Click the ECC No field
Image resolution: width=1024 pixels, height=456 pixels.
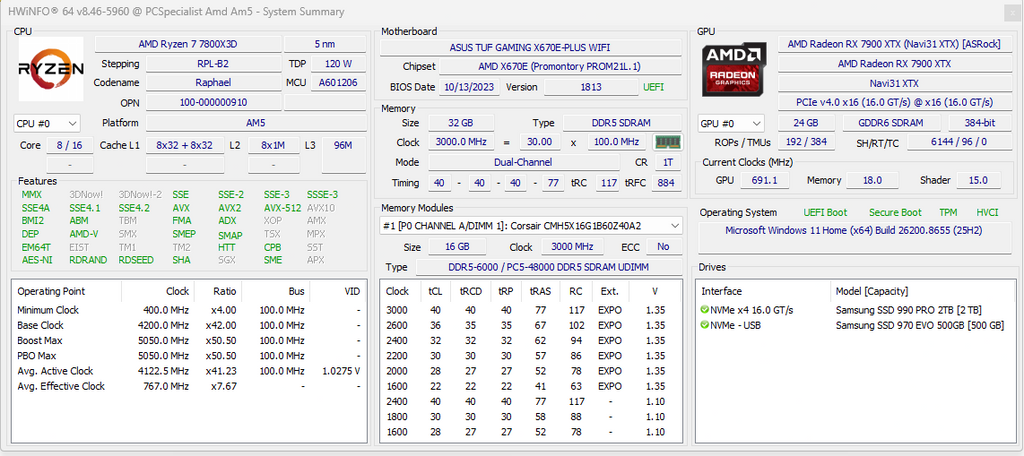664,247
